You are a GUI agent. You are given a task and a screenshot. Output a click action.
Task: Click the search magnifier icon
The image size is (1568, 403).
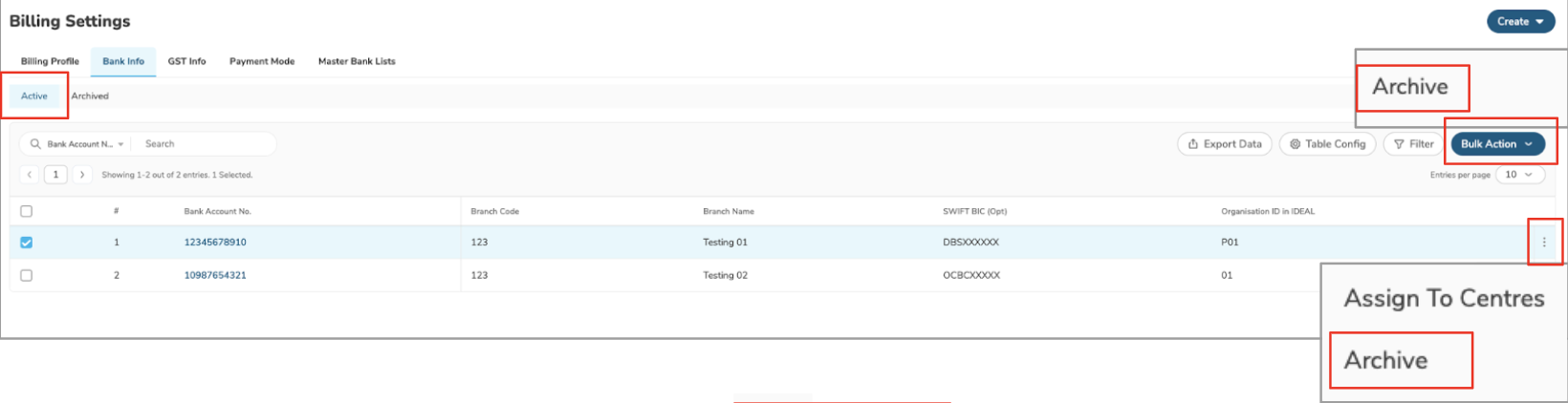point(35,144)
